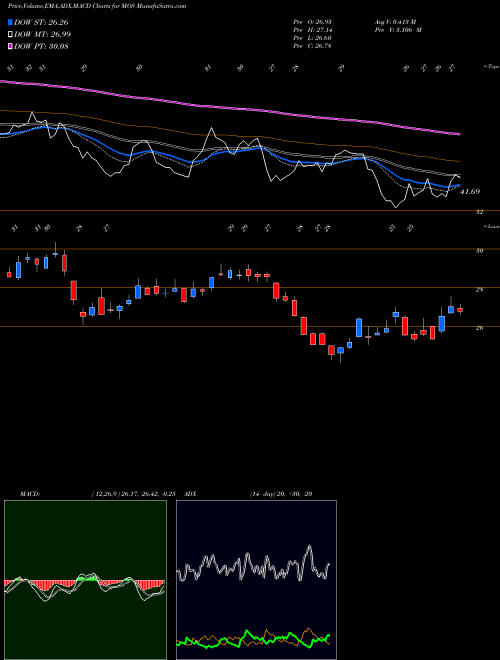Select the 'DOW MT: 26.99' legend label
500x660 pixels.
pos(42,35)
